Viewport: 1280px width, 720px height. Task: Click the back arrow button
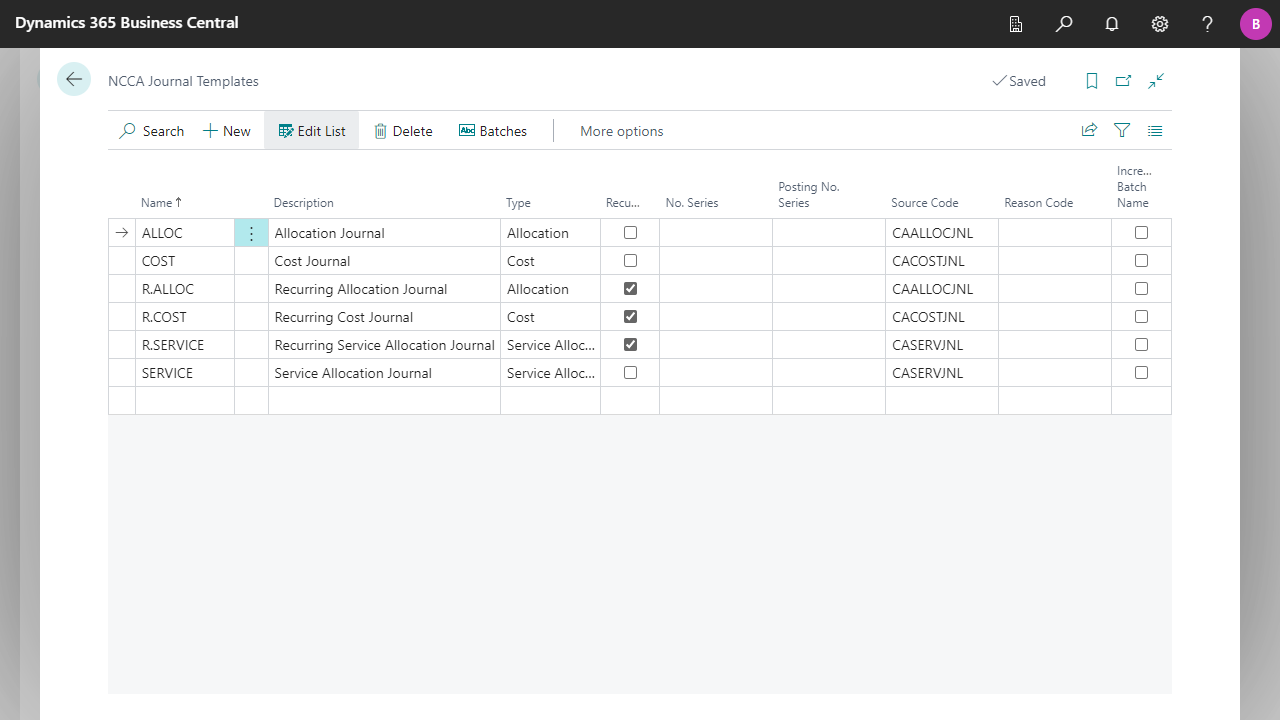click(74, 80)
